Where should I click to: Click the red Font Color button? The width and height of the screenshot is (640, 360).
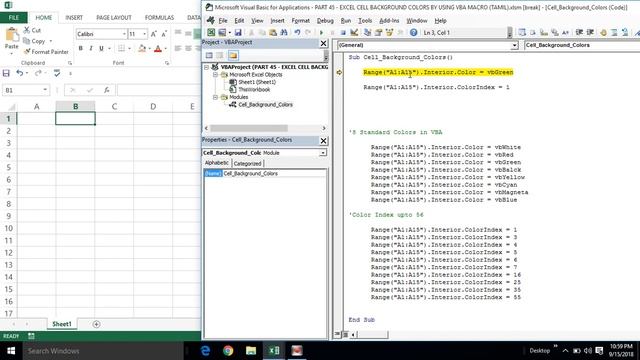[x=158, y=49]
